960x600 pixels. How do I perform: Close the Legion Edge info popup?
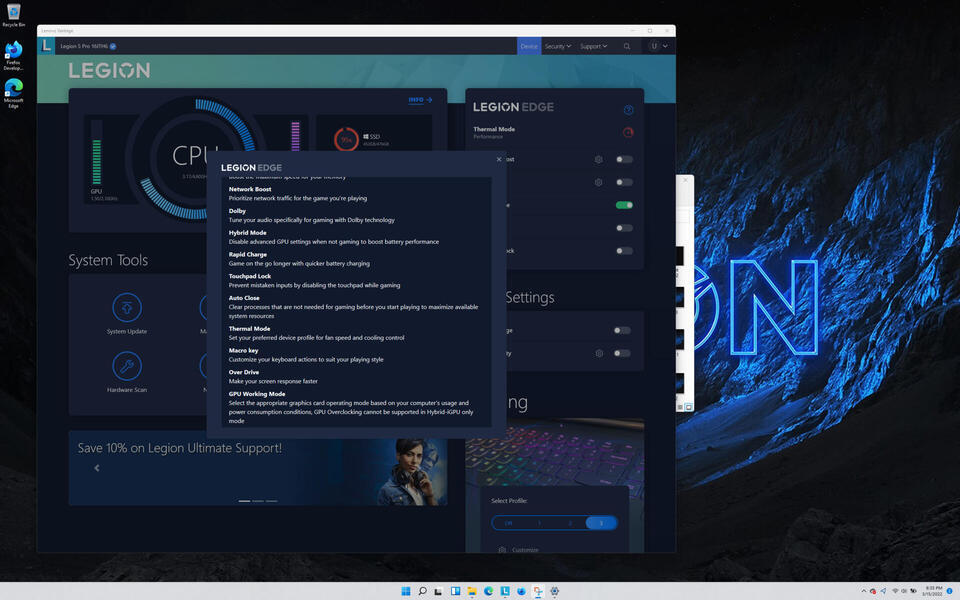pyautogui.click(x=499, y=159)
